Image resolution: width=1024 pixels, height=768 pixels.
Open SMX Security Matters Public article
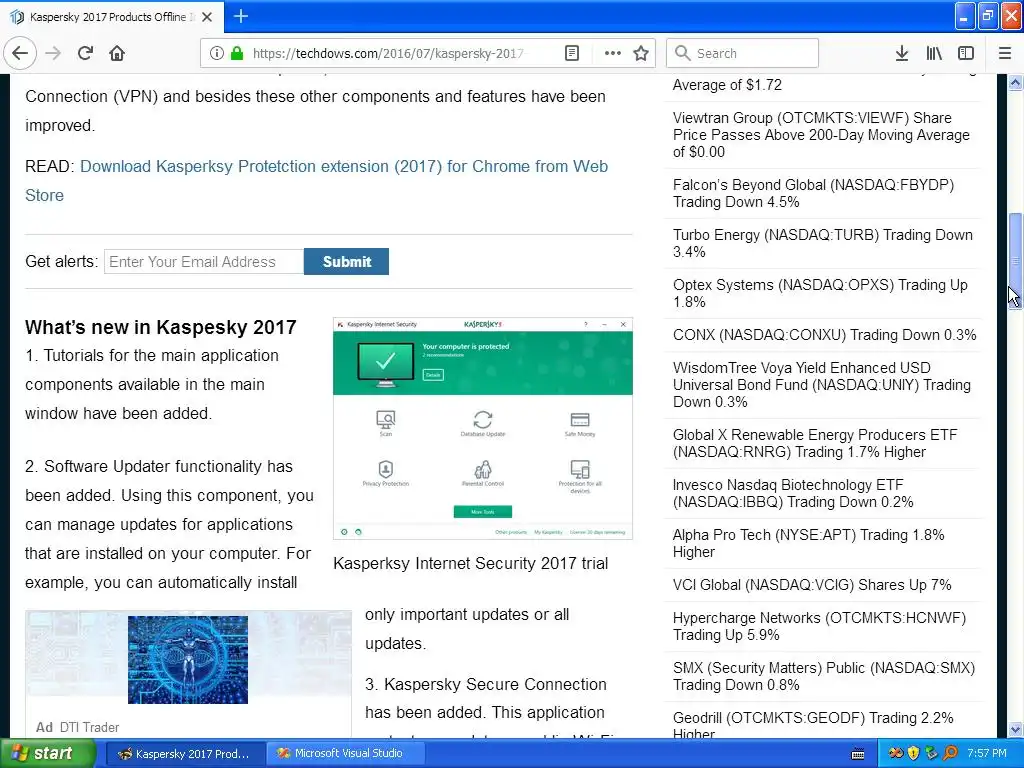[x=824, y=677]
